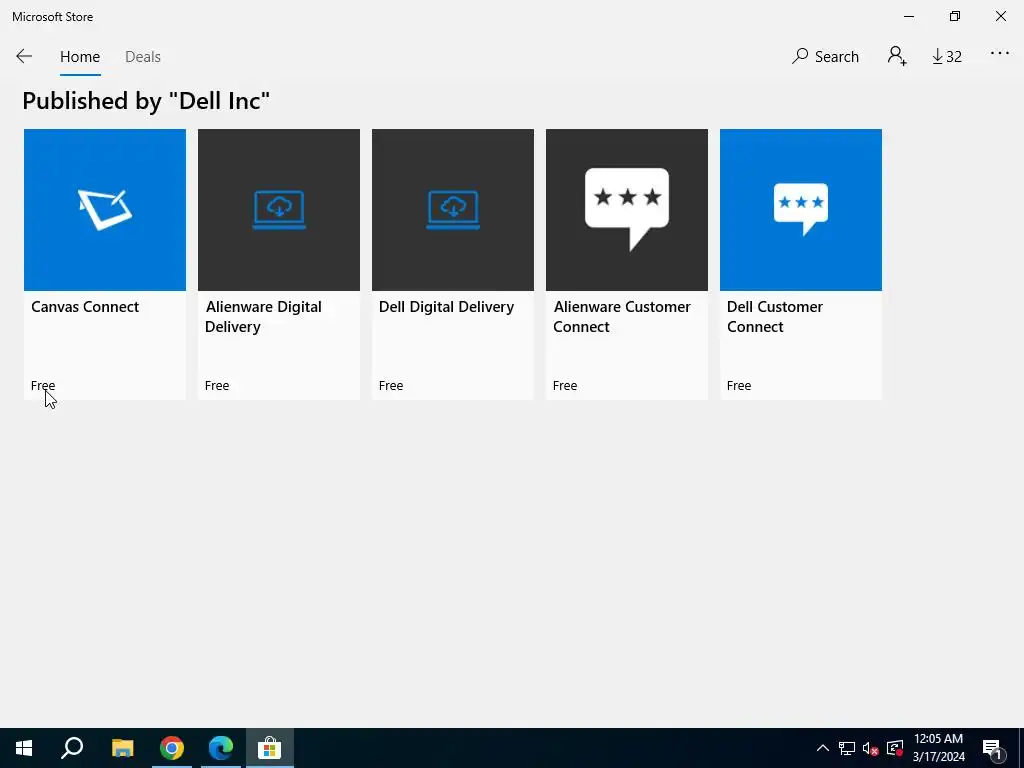Viewport: 1024px width, 768px height.
Task: Click the Dell Customer Connect title
Action: click(x=775, y=317)
